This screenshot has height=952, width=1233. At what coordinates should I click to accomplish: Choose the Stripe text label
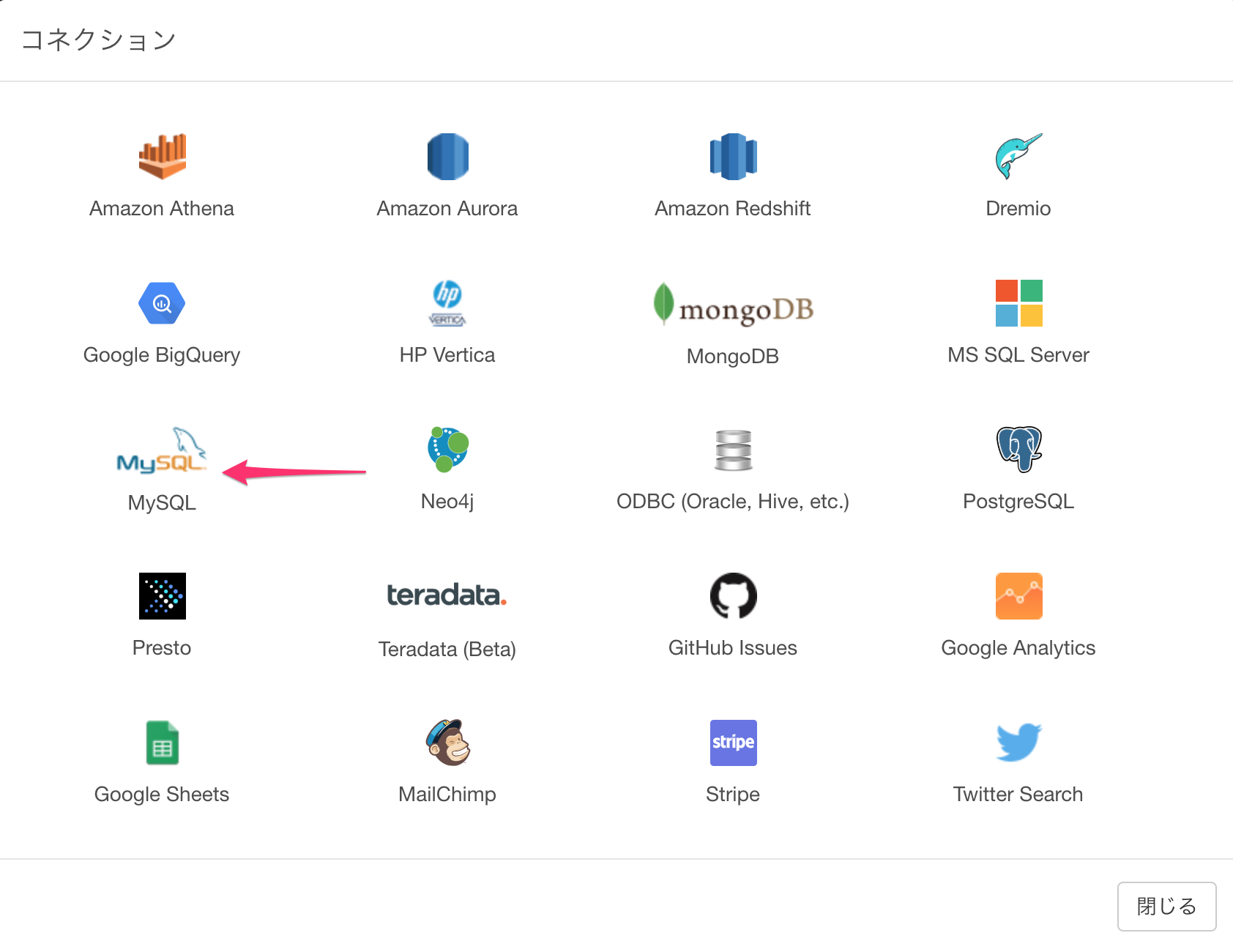[x=733, y=795]
